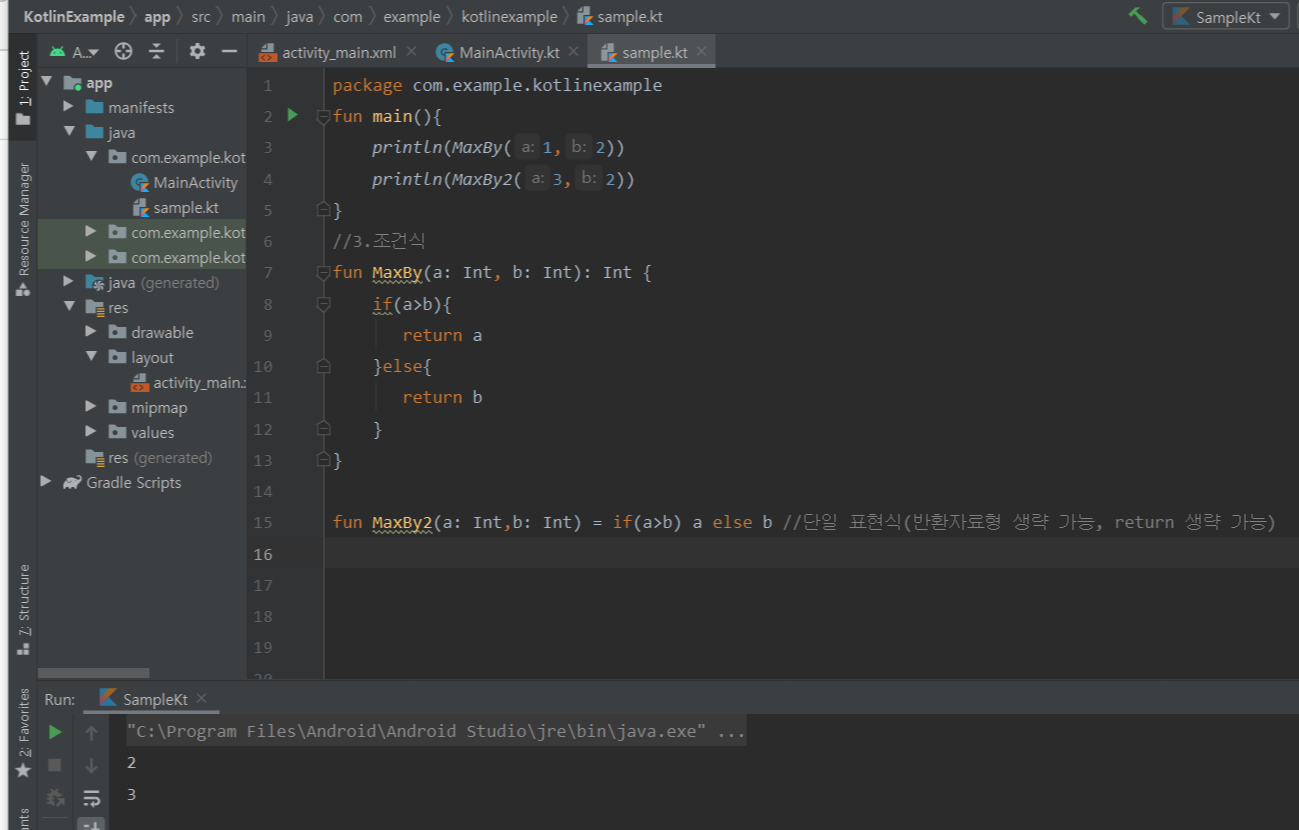Expand the mipmap folder arrow
Image resolution: width=1299 pixels, height=830 pixels.
(91, 407)
